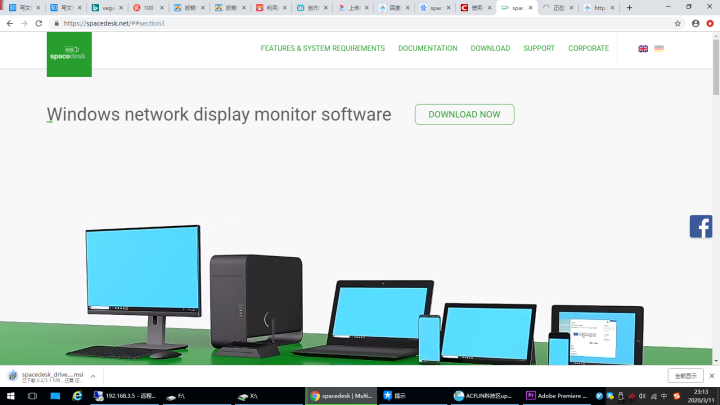Open the Documentation menu item
This screenshot has width=720, height=405.
click(428, 48)
